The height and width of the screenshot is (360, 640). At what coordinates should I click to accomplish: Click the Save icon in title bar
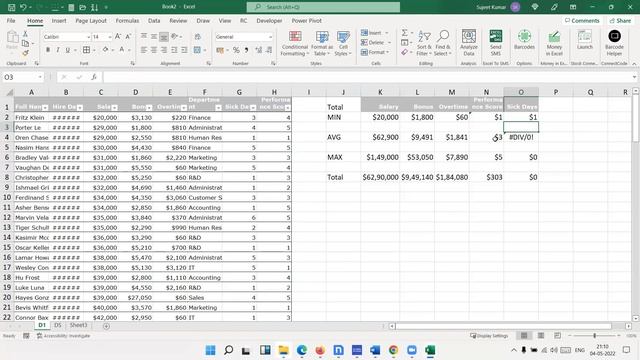[x=11, y=7]
